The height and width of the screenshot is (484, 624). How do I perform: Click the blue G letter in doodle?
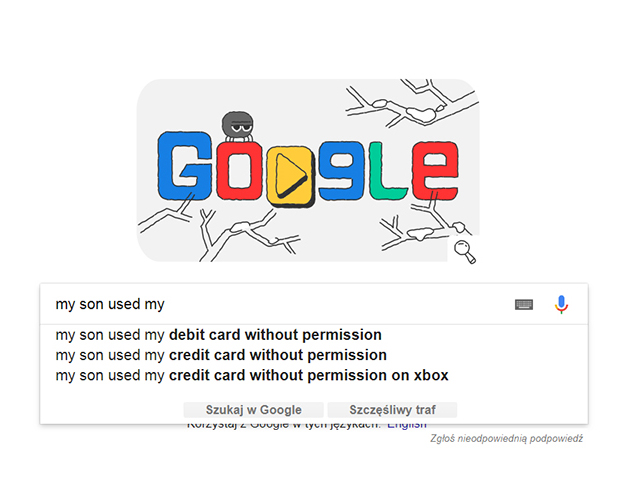coord(185,165)
